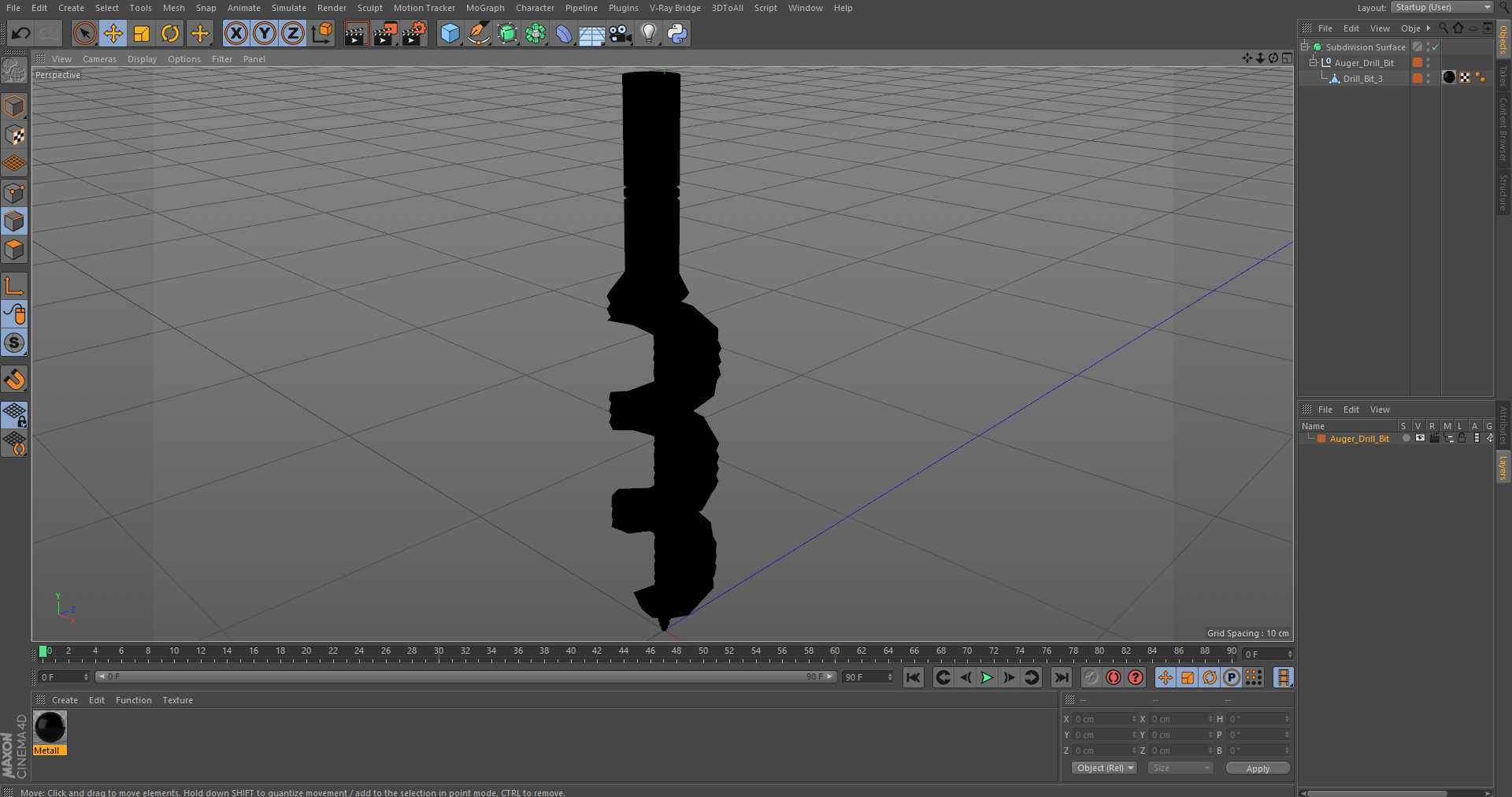Viewport: 1512px width, 797px height.
Task: Toggle X axis lock
Action: [236, 33]
